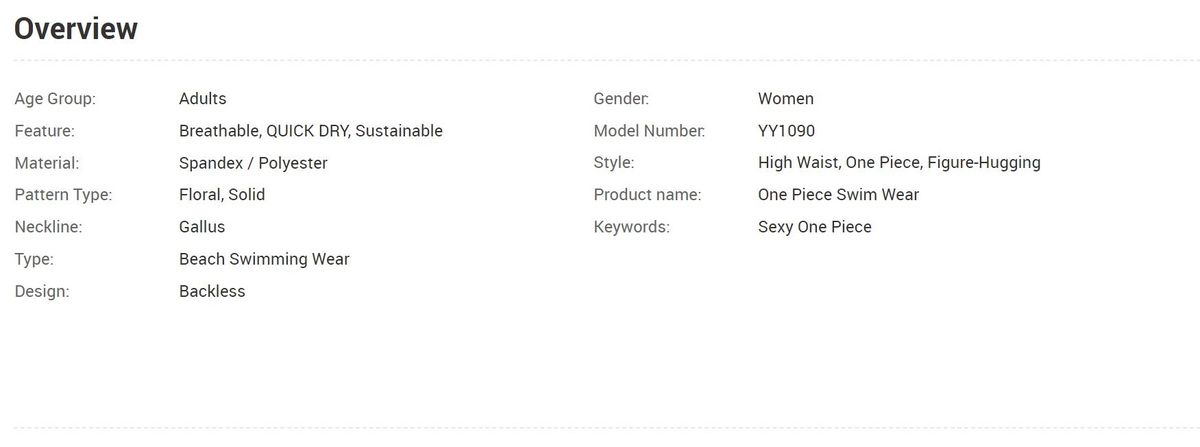Click the Backless design value

point(212,291)
